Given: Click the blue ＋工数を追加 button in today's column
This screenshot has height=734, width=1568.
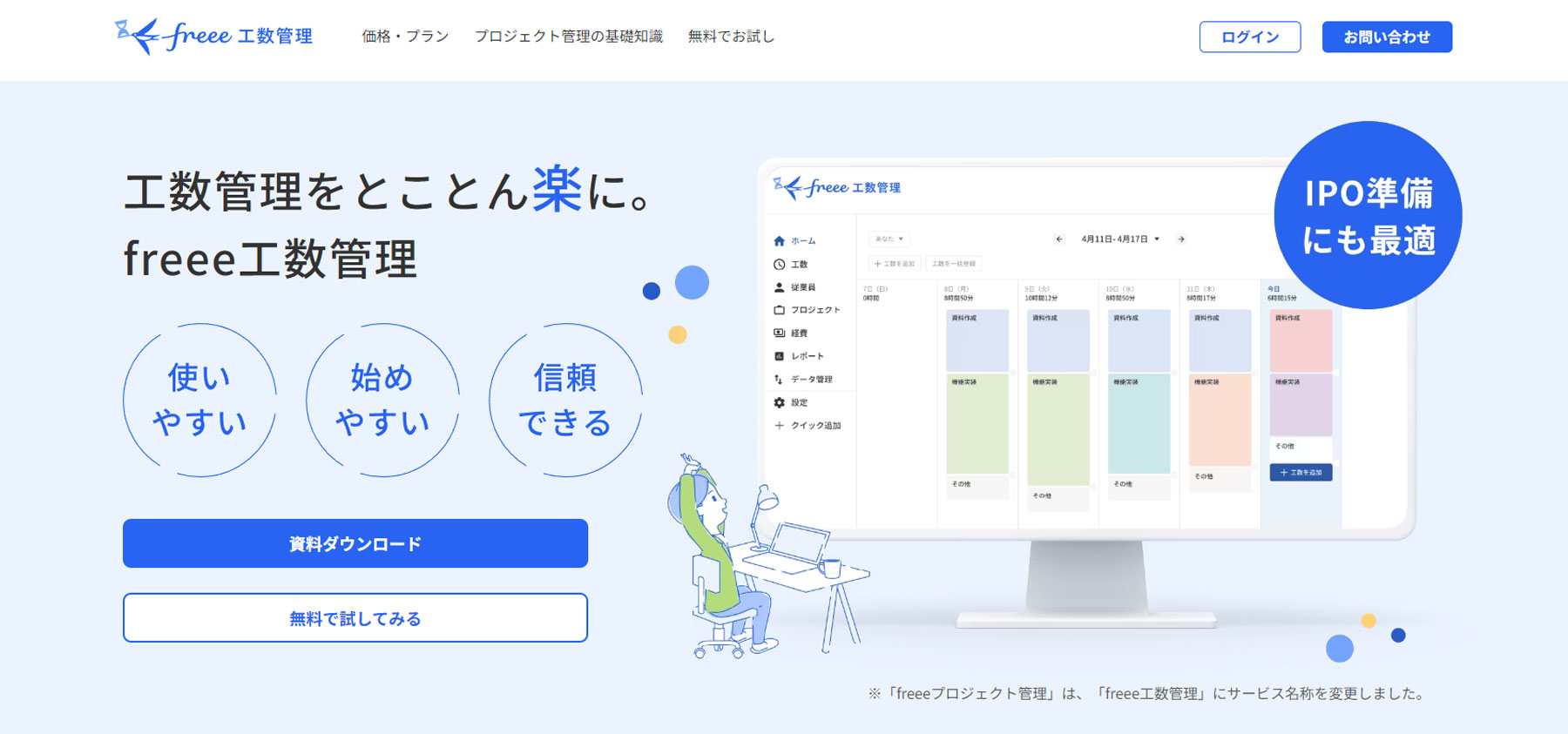Looking at the screenshot, I should click(1301, 472).
